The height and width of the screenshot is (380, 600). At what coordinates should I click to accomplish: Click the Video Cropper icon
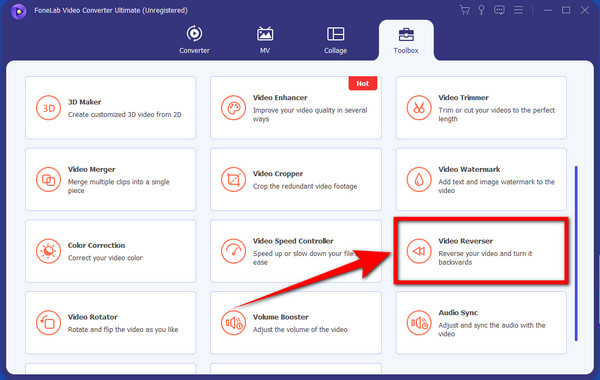pyautogui.click(x=233, y=179)
